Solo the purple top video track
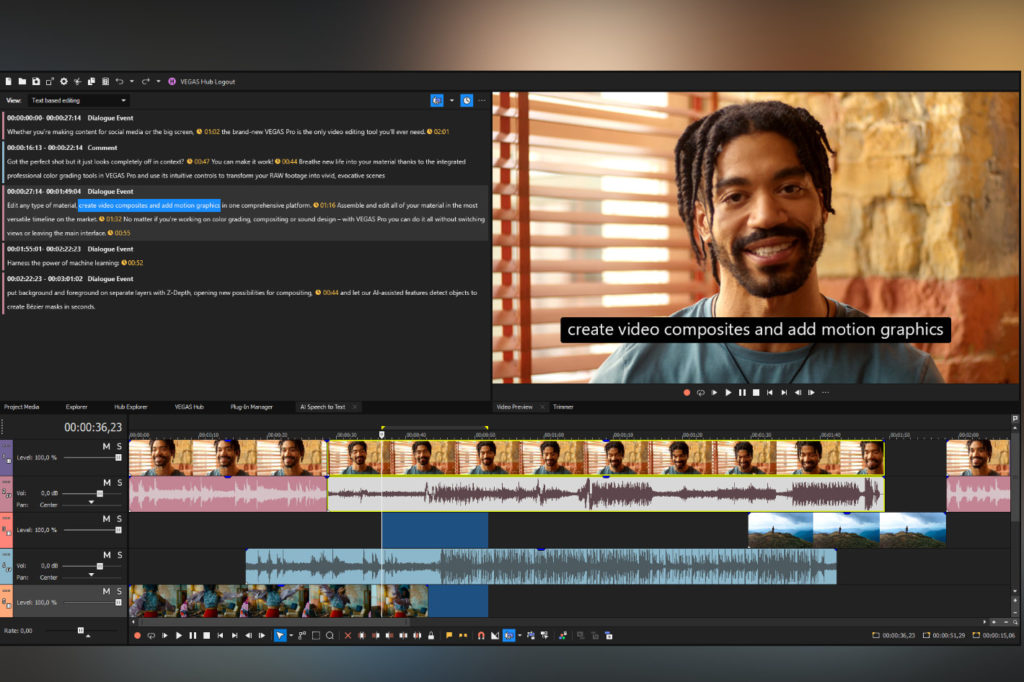Image resolution: width=1024 pixels, height=682 pixels. 119,446
